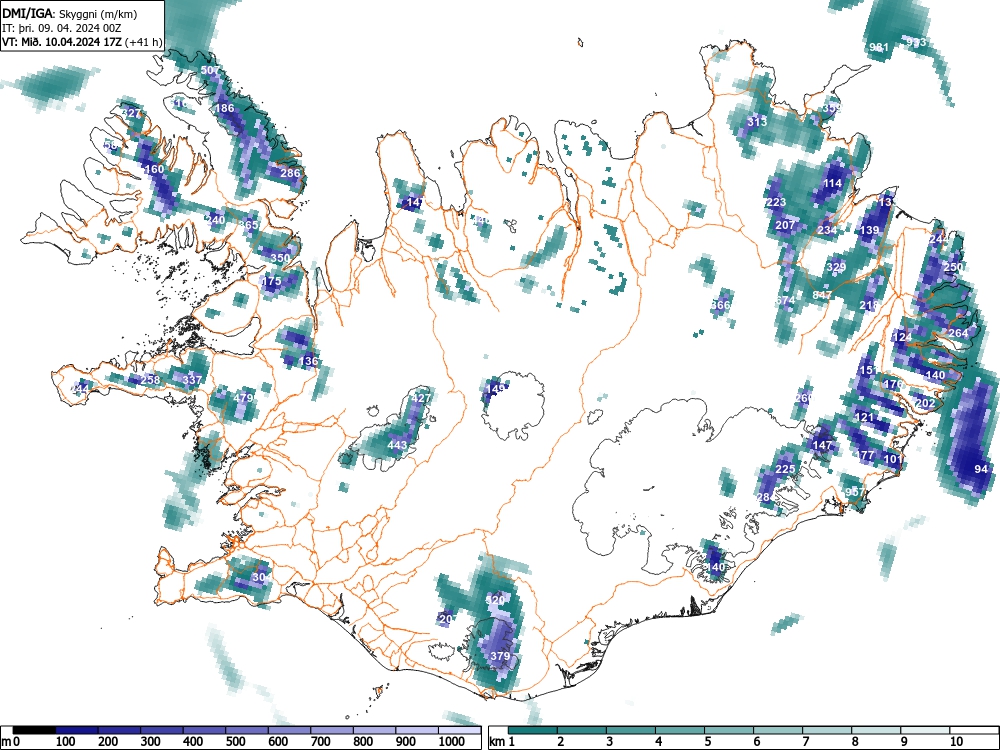The height and width of the screenshot is (750, 1000).
Task: Click the 337 visibility number
Action: tap(192, 380)
